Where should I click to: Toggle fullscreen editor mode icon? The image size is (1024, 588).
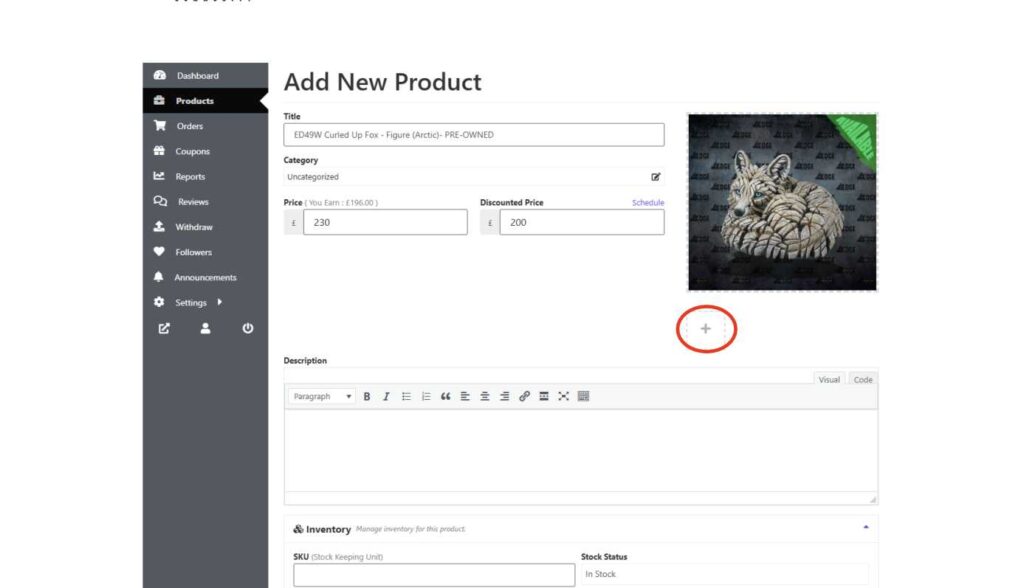tap(564, 397)
